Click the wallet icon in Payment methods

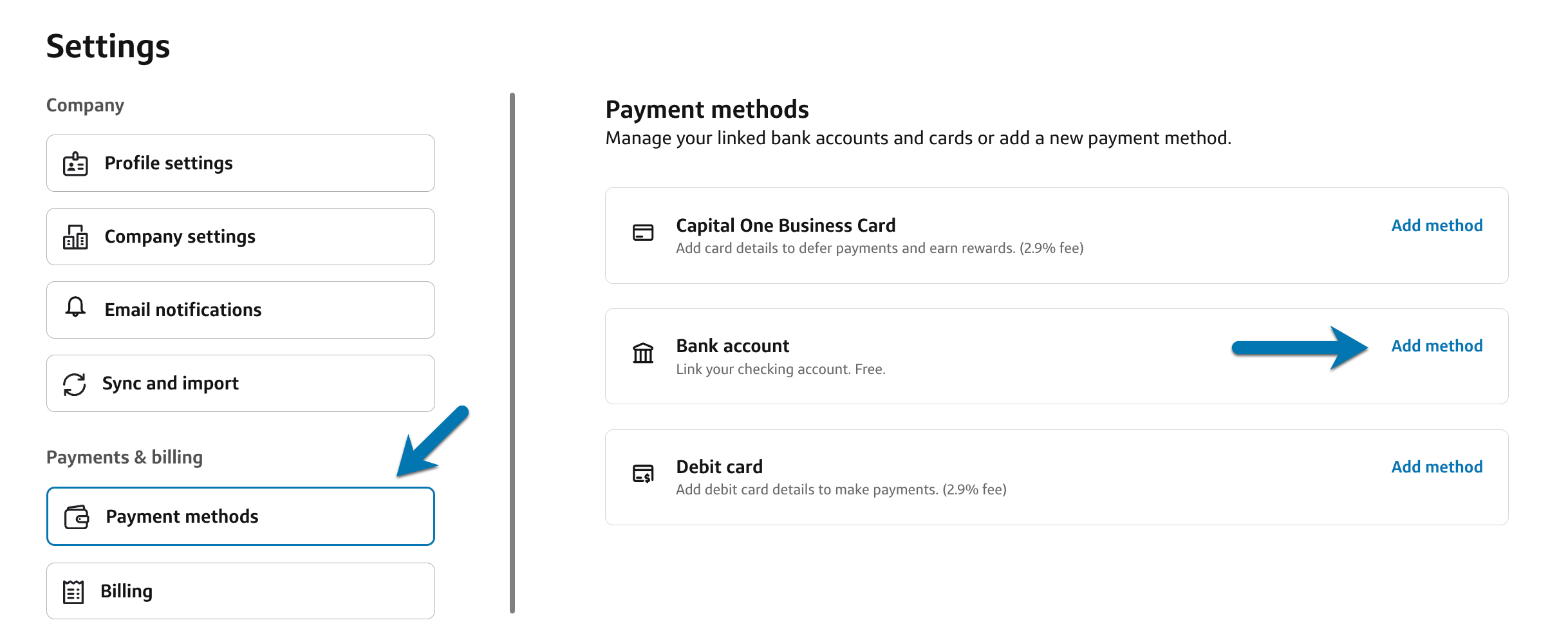click(77, 517)
